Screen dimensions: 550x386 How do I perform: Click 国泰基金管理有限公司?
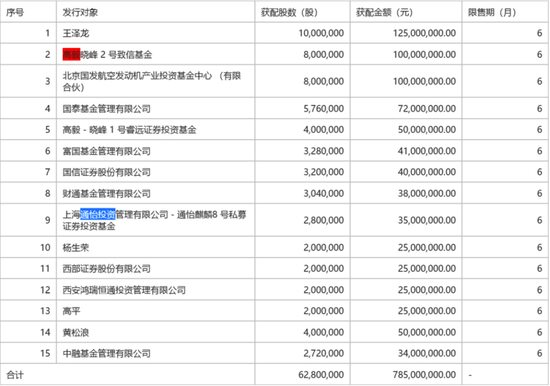click(107, 109)
